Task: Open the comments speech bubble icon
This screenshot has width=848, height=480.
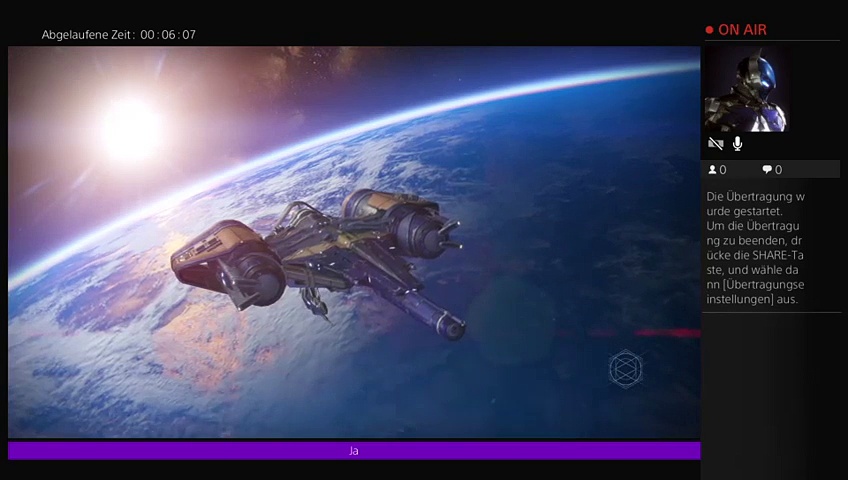Action: pyautogui.click(x=767, y=170)
